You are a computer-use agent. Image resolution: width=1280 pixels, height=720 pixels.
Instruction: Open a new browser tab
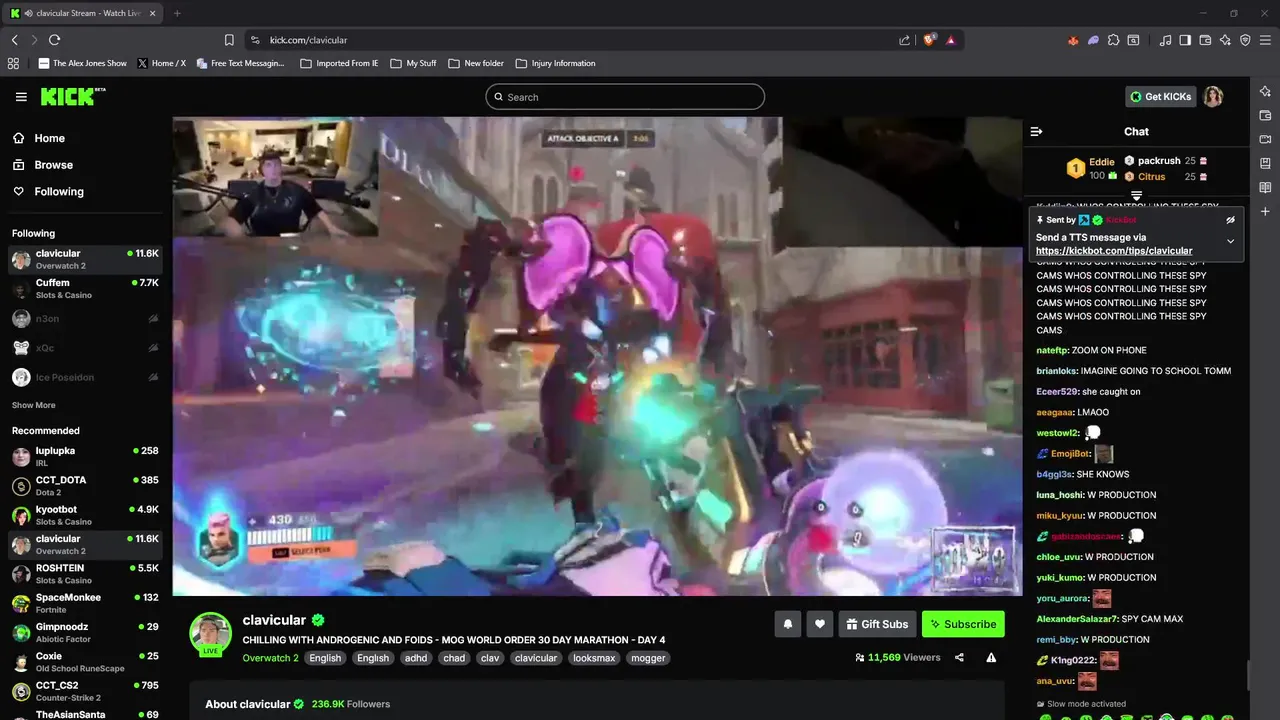pos(177,13)
